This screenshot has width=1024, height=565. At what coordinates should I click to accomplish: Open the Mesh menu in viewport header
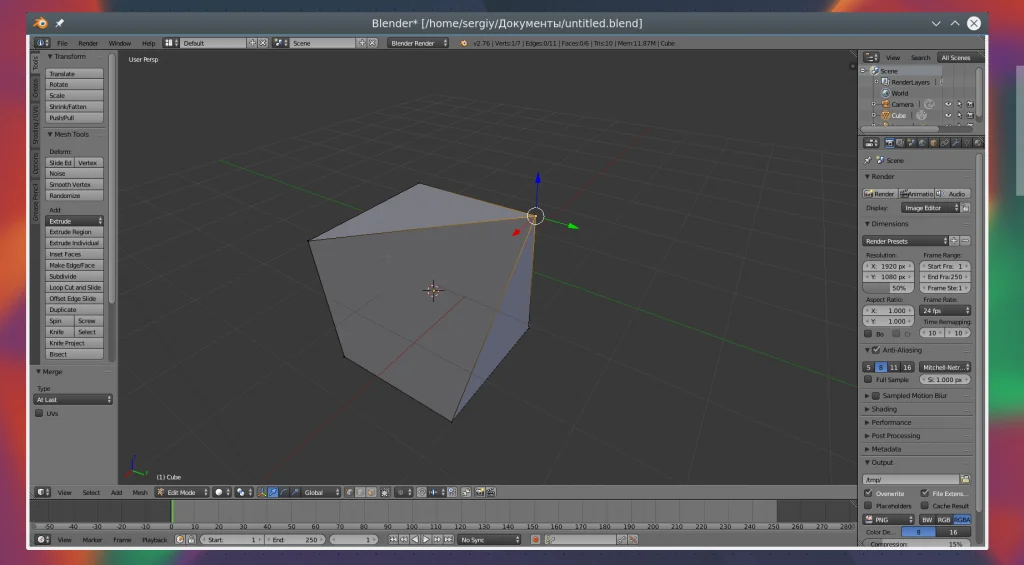[x=140, y=492]
